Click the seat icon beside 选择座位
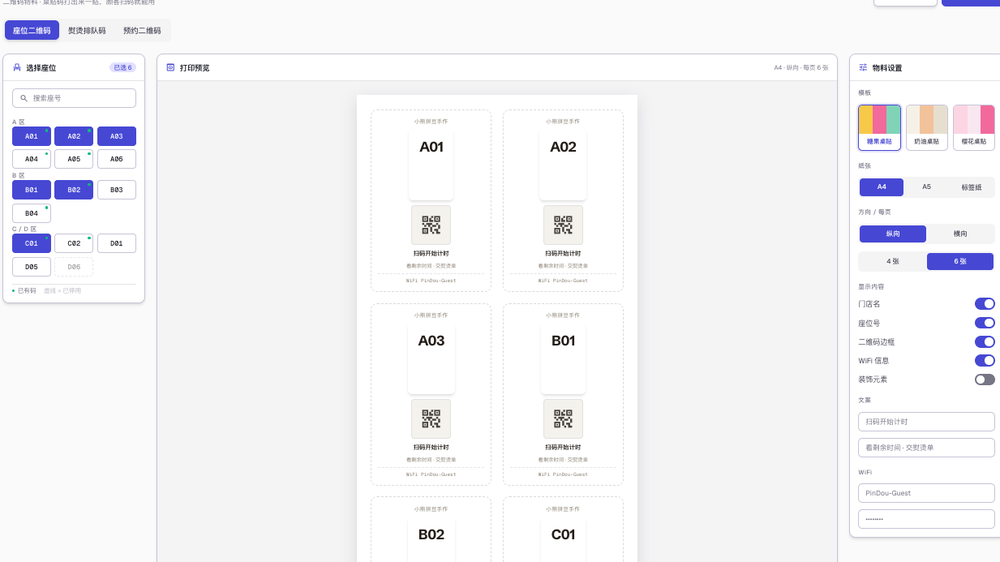This screenshot has width=1000, height=562. coord(17,68)
